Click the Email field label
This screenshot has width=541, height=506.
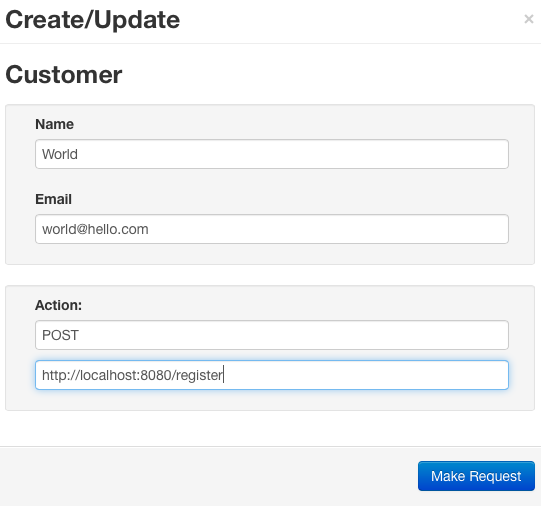pos(53,199)
